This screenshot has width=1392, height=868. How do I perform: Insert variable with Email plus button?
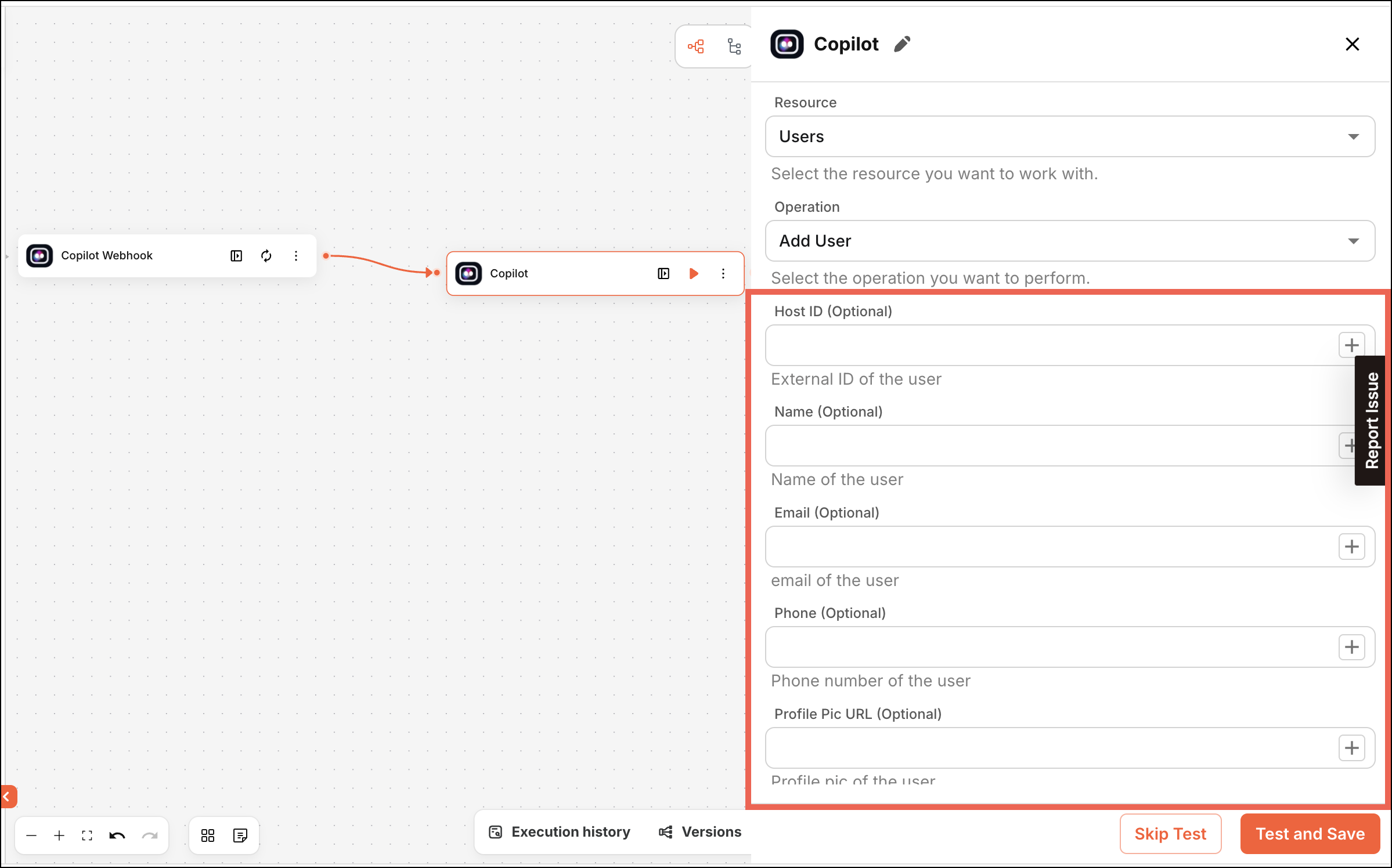point(1351,547)
